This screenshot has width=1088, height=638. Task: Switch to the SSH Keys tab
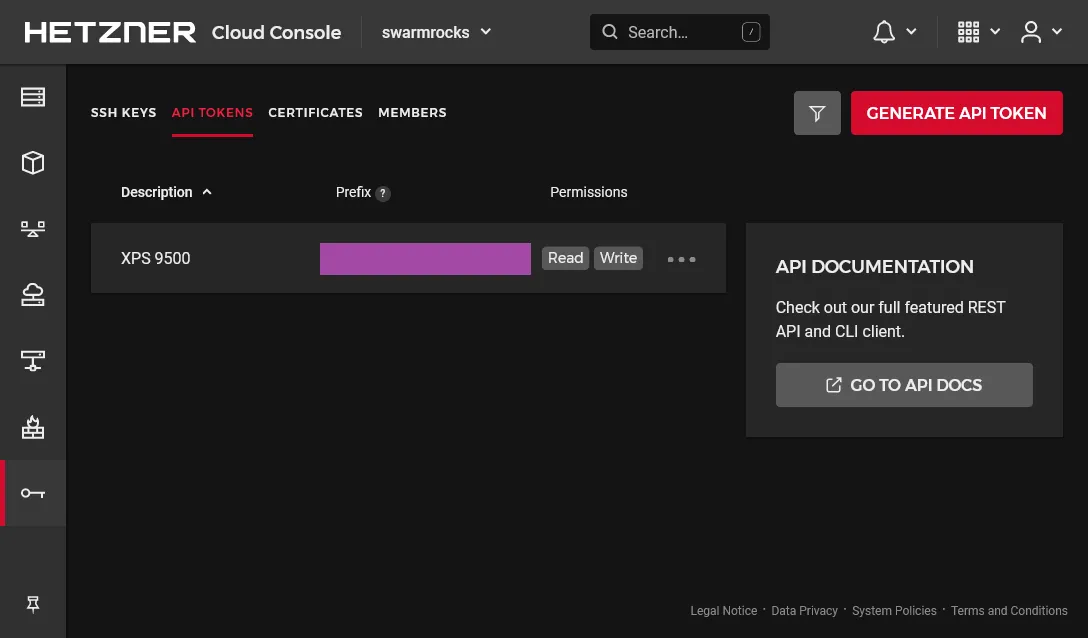point(123,113)
